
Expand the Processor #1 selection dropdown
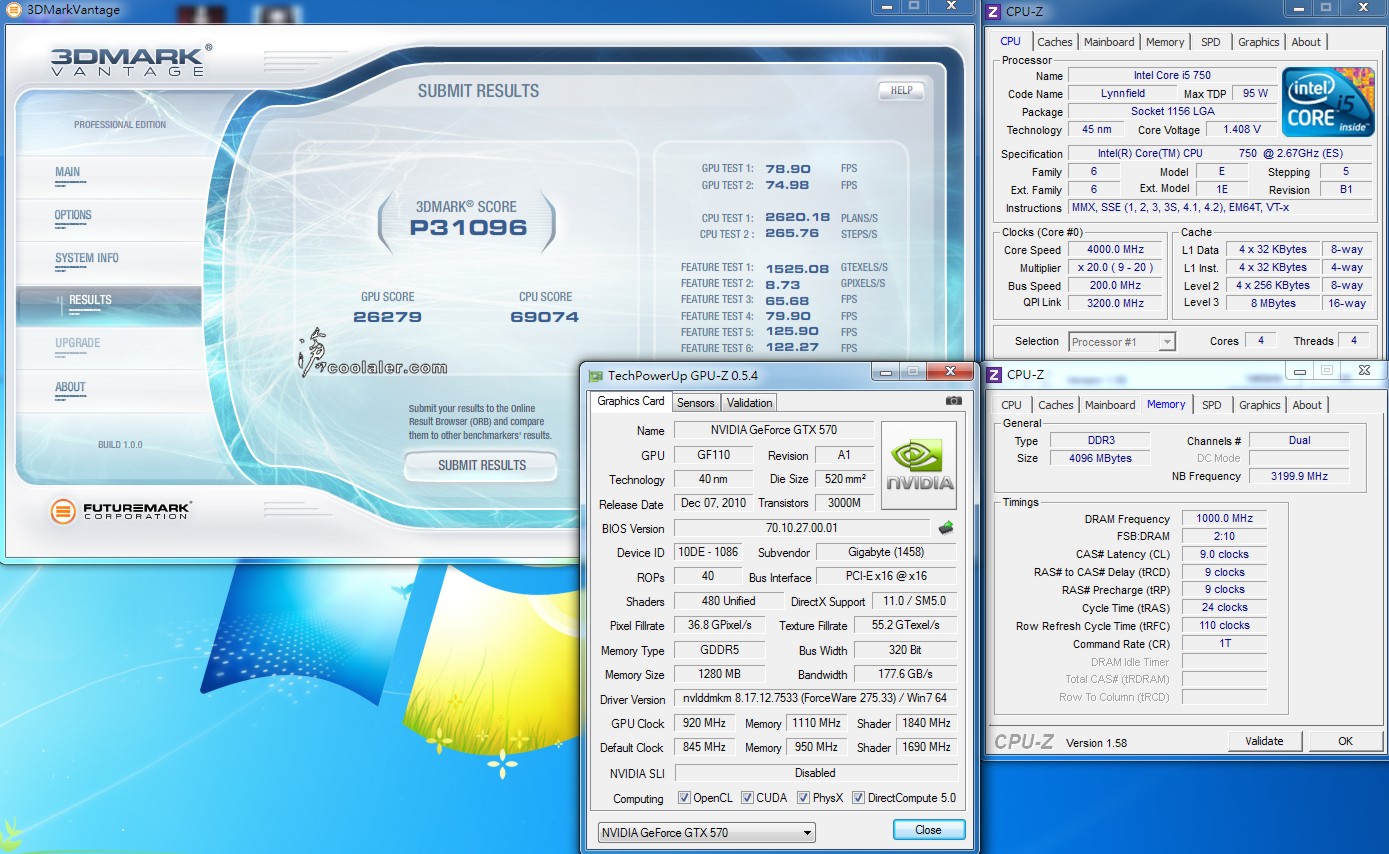(1121, 342)
